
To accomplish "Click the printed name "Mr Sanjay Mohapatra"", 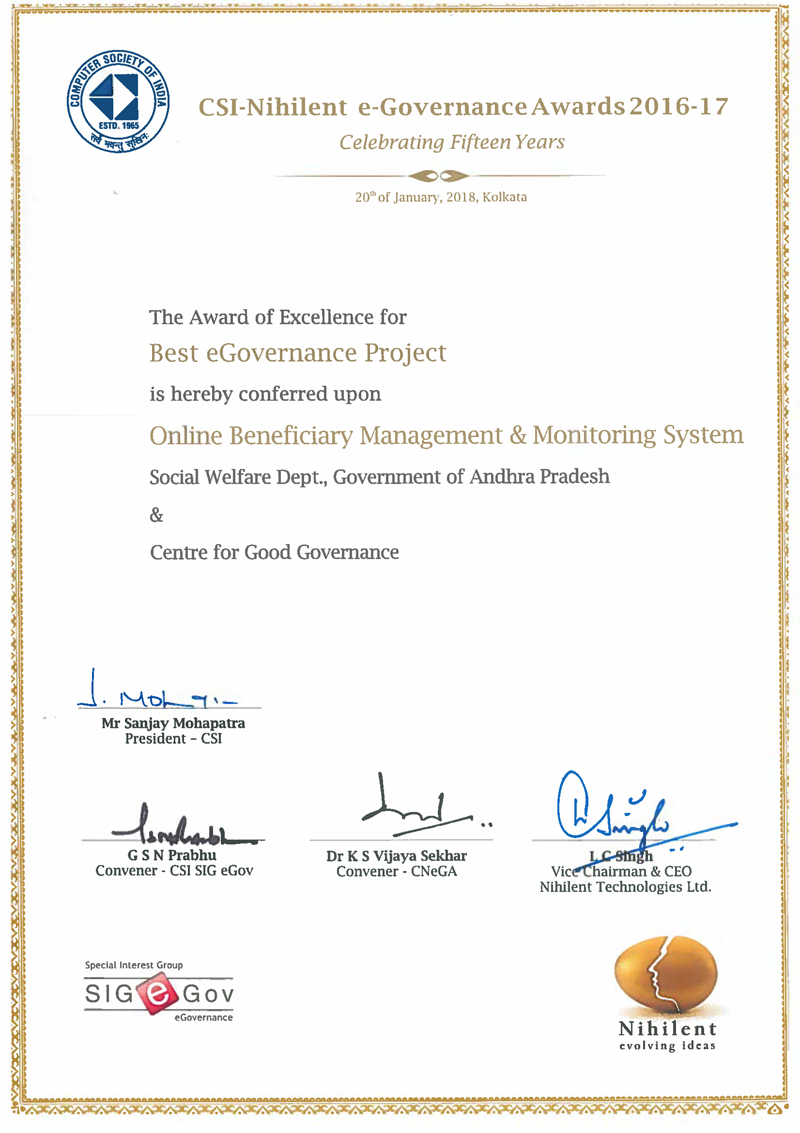I will pyautogui.click(x=173, y=723).
